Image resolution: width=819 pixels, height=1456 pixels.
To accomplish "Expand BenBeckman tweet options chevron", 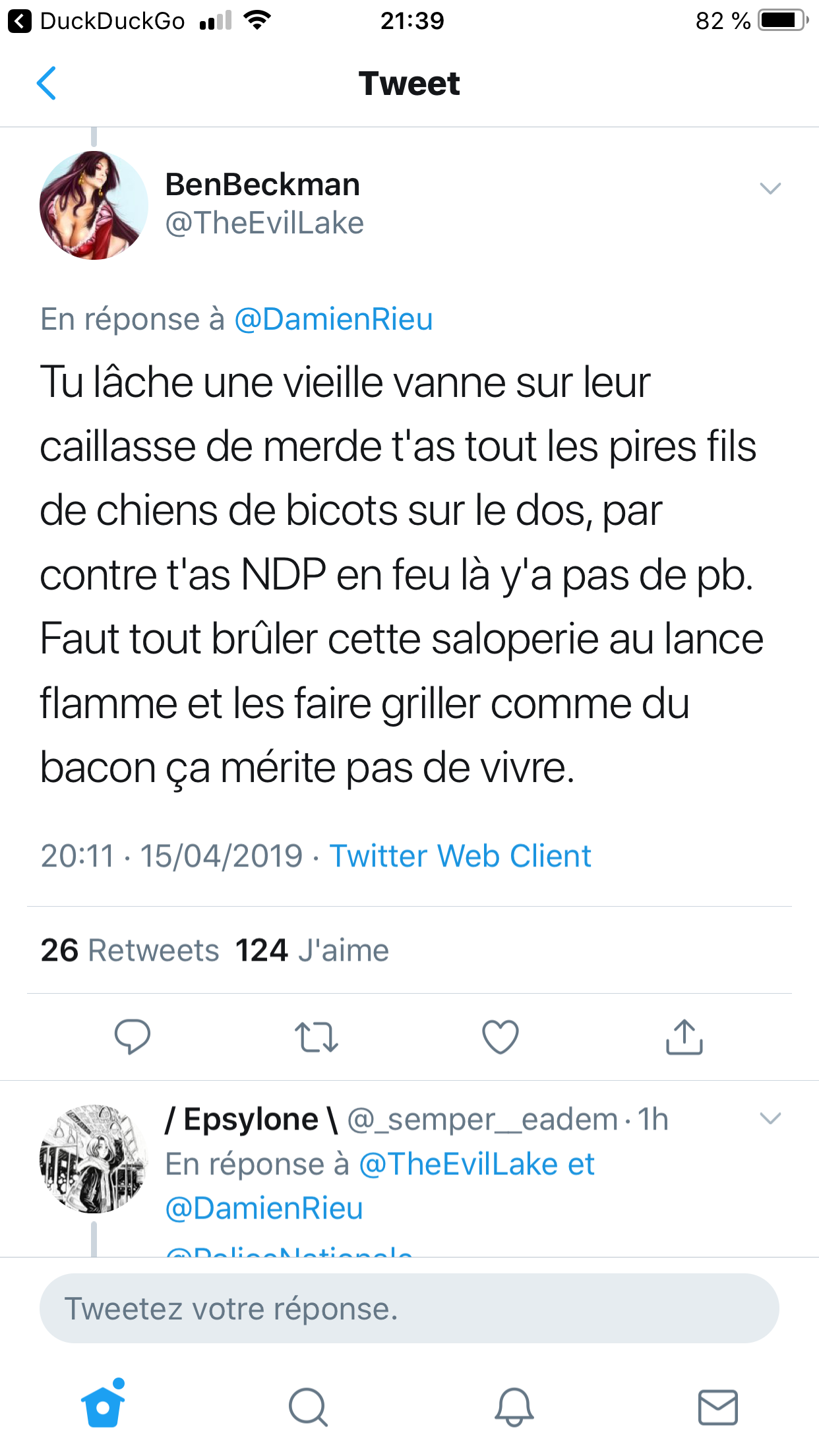I will (x=770, y=189).
